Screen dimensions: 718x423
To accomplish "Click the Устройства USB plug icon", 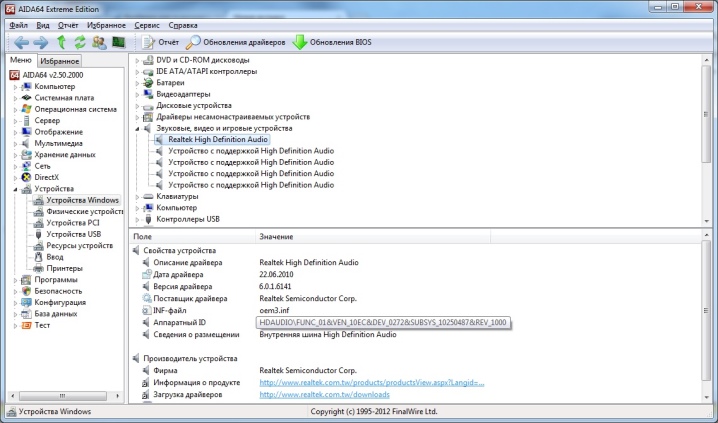I will [38, 234].
